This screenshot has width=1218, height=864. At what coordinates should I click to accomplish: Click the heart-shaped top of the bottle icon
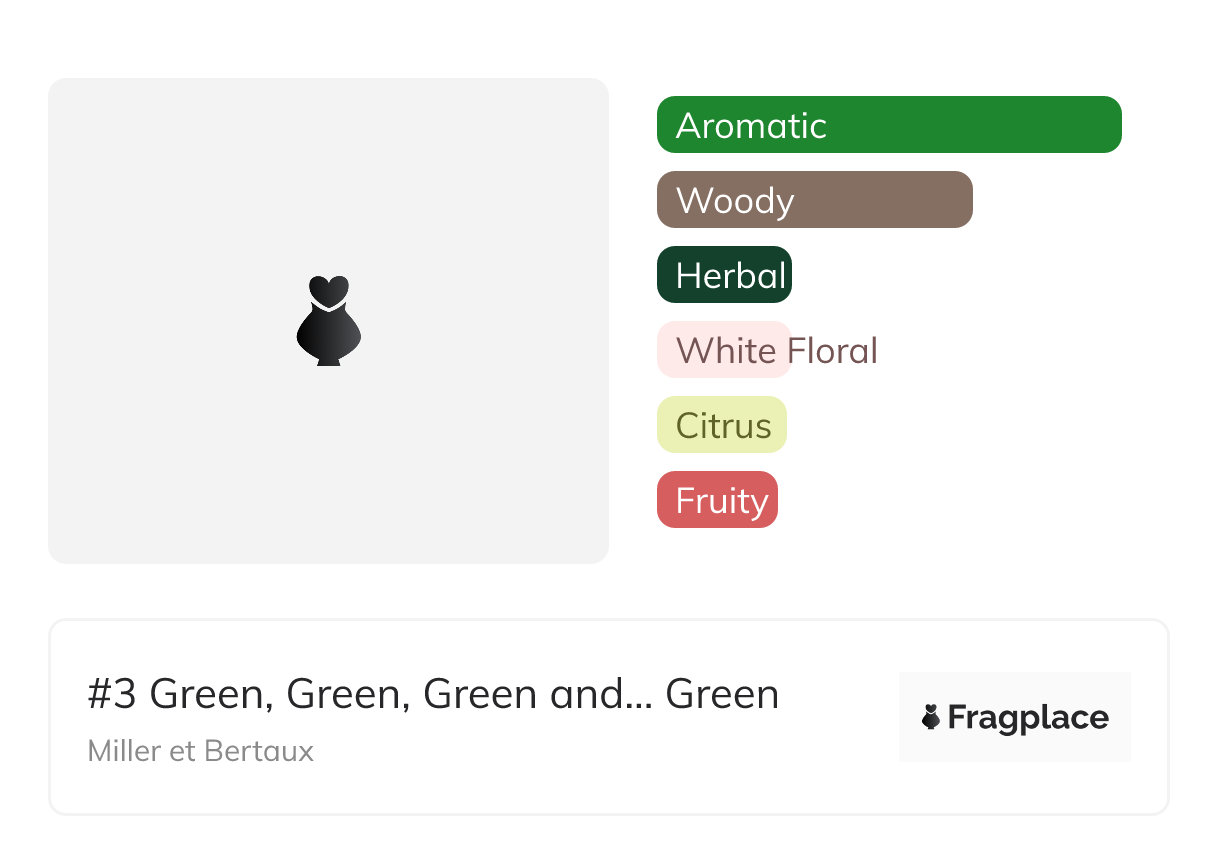tap(328, 289)
